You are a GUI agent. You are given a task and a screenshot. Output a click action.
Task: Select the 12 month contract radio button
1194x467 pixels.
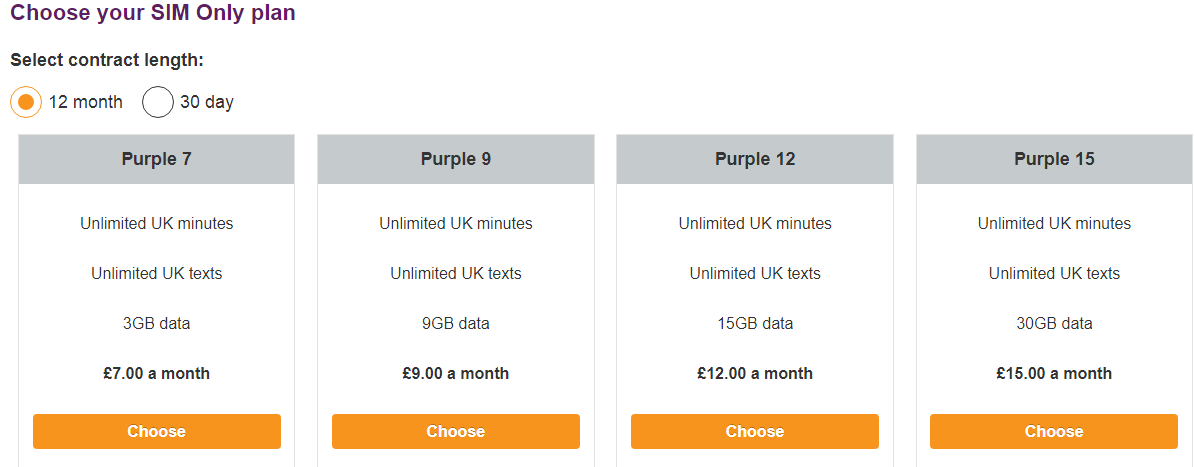pos(26,102)
